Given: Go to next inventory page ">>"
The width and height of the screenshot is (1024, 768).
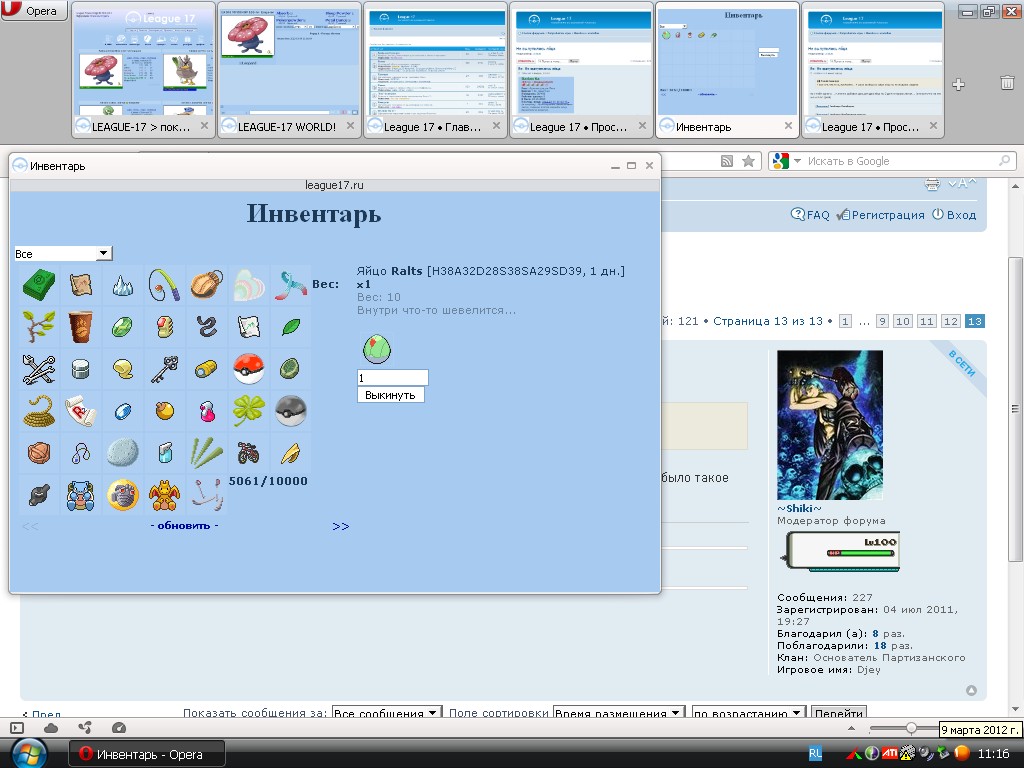Looking at the screenshot, I should click(x=340, y=526).
